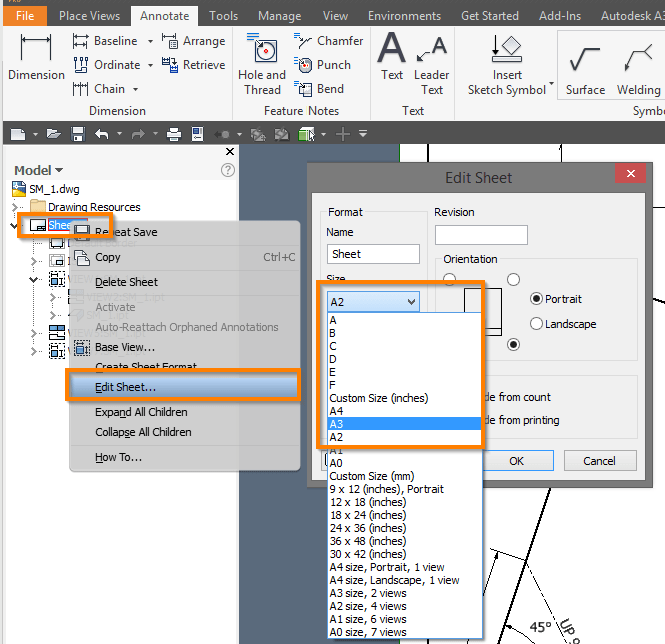665x644 pixels.
Task: Expand the Drawing Resources folder
Action: pos(15,207)
